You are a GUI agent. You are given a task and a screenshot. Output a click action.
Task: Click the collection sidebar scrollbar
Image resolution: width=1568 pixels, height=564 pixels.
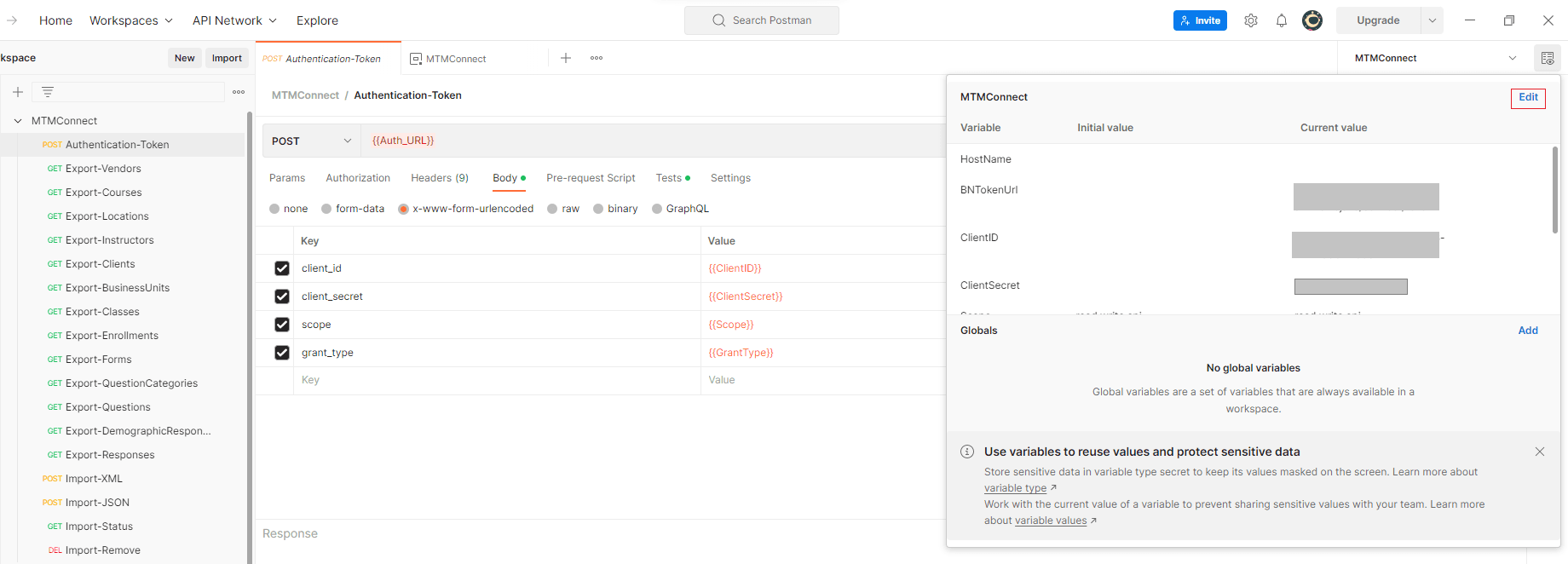[x=249, y=337]
